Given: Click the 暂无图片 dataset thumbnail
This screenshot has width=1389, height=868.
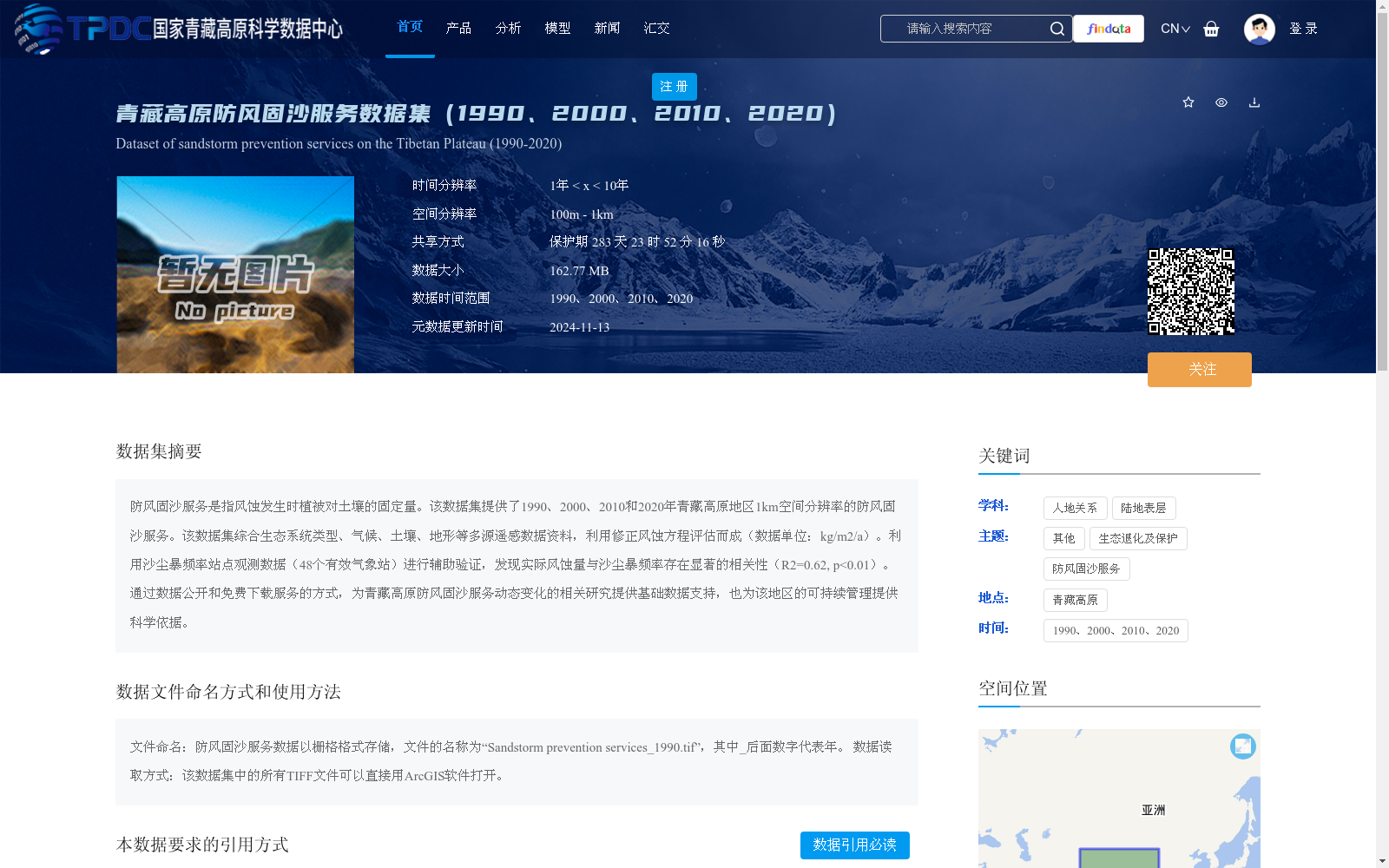Looking at the screenshot, I should pos(235,275).
